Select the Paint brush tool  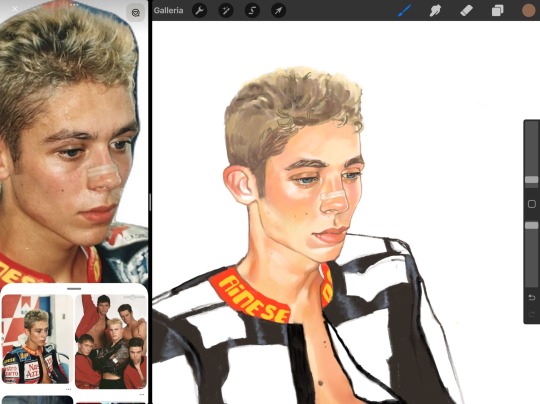click(x=405, y=11)
